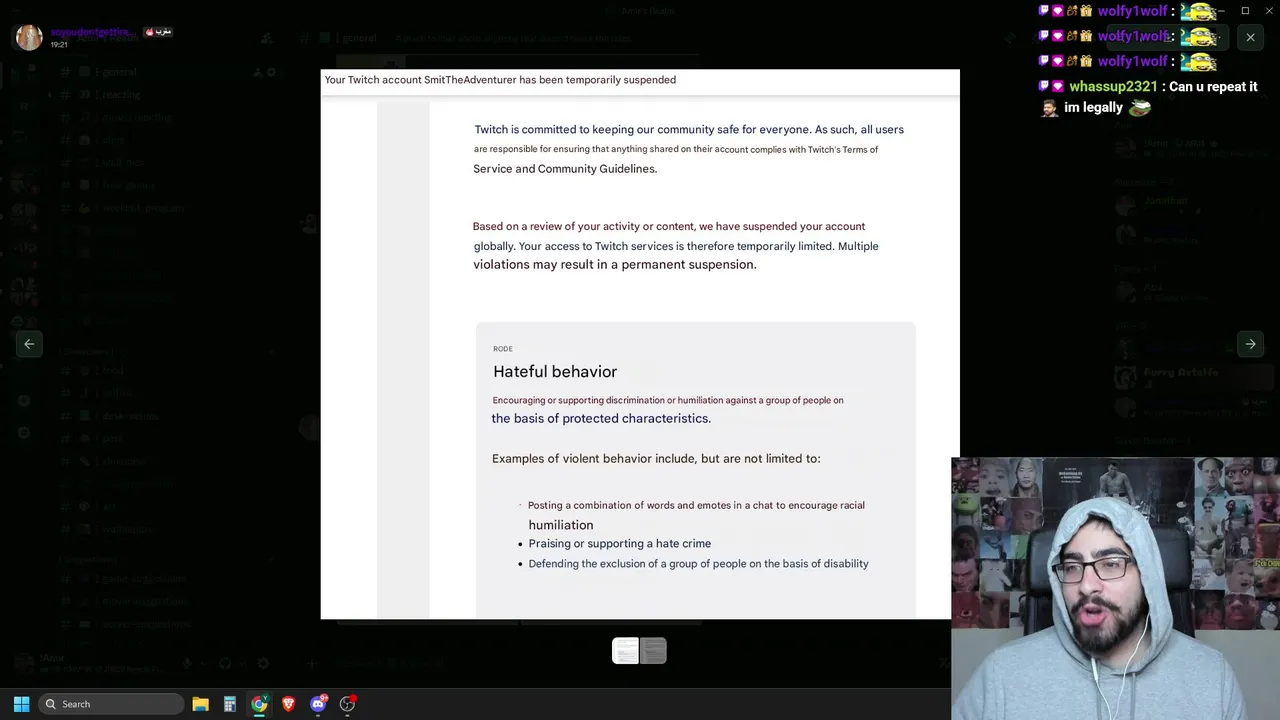Viewport: 1280px width, 720px height.
Task: Switch to Discord in the taskbar
Action: point(318,704)
